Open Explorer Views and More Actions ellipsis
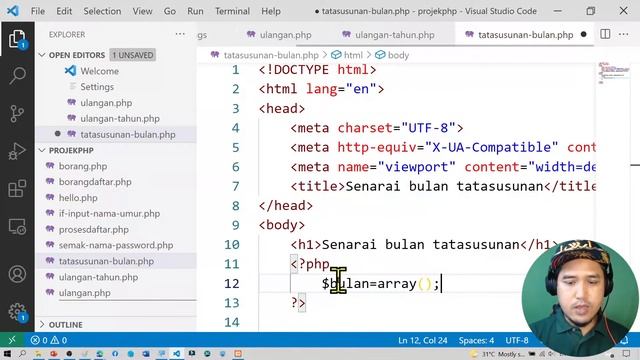Screen dimensions: 640x360 [x=180, y=34]
